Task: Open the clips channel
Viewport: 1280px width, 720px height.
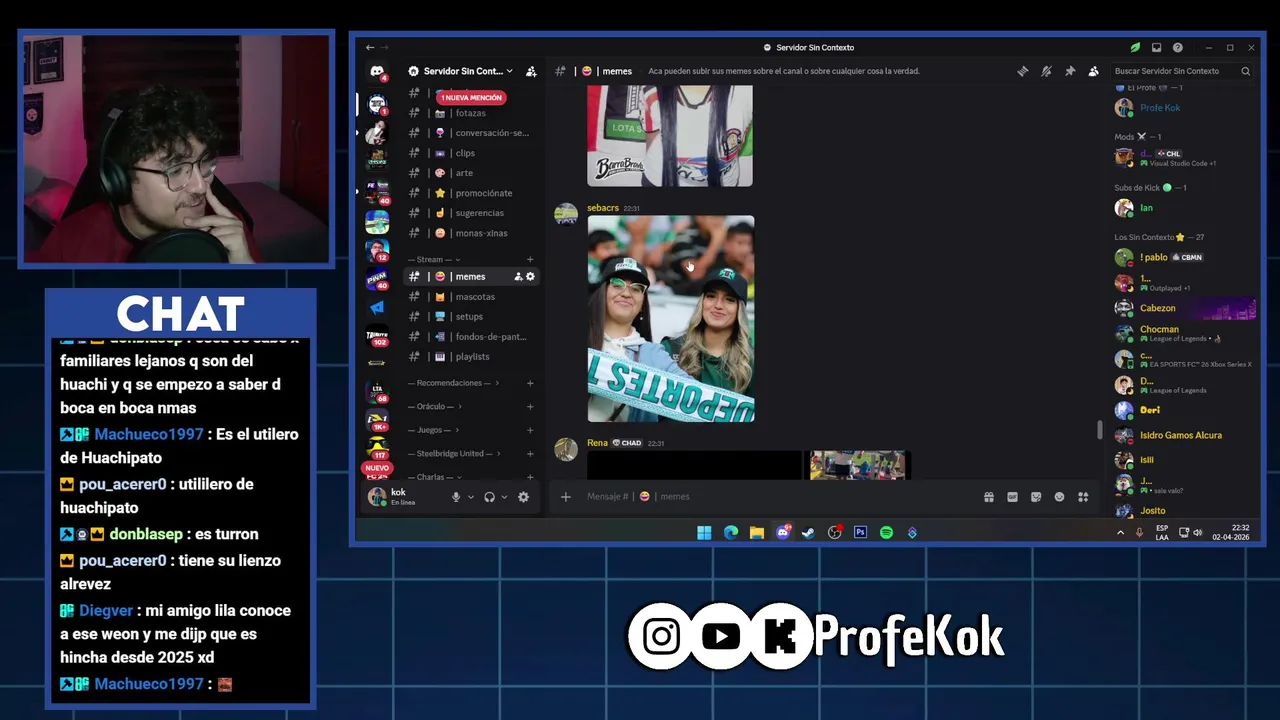Action: 471,153
